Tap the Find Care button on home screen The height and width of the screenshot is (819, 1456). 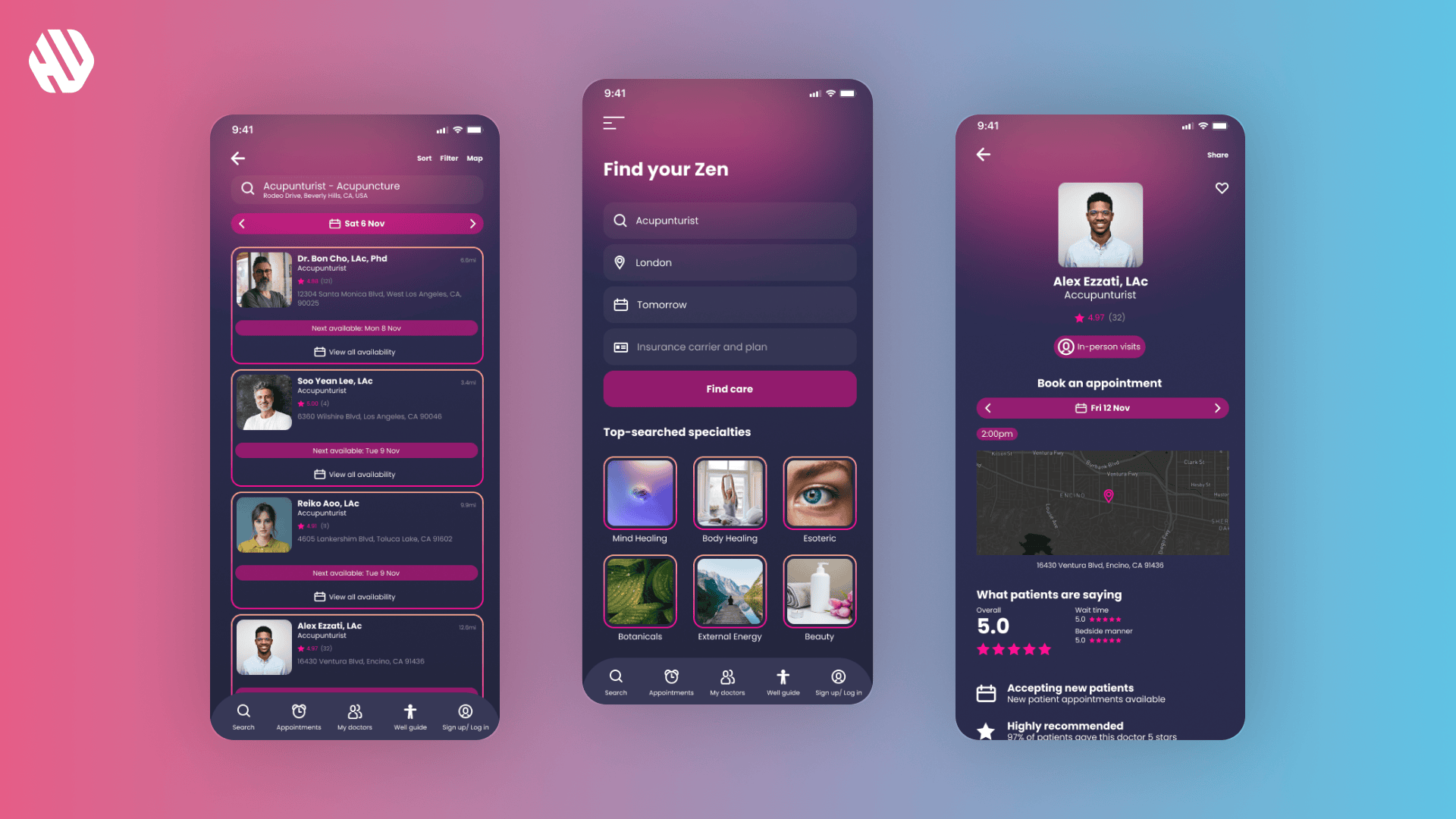click(729, 389)
